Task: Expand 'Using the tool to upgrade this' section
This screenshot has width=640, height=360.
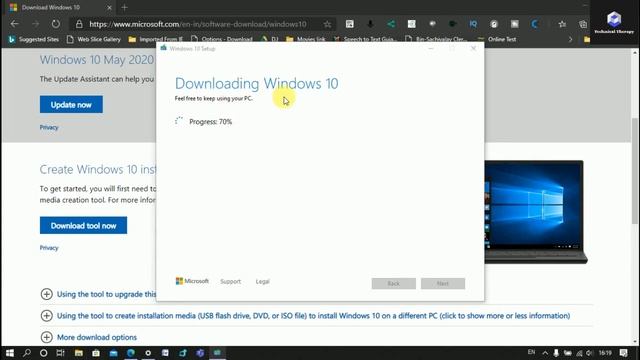Action: click(x=98, y=294)
